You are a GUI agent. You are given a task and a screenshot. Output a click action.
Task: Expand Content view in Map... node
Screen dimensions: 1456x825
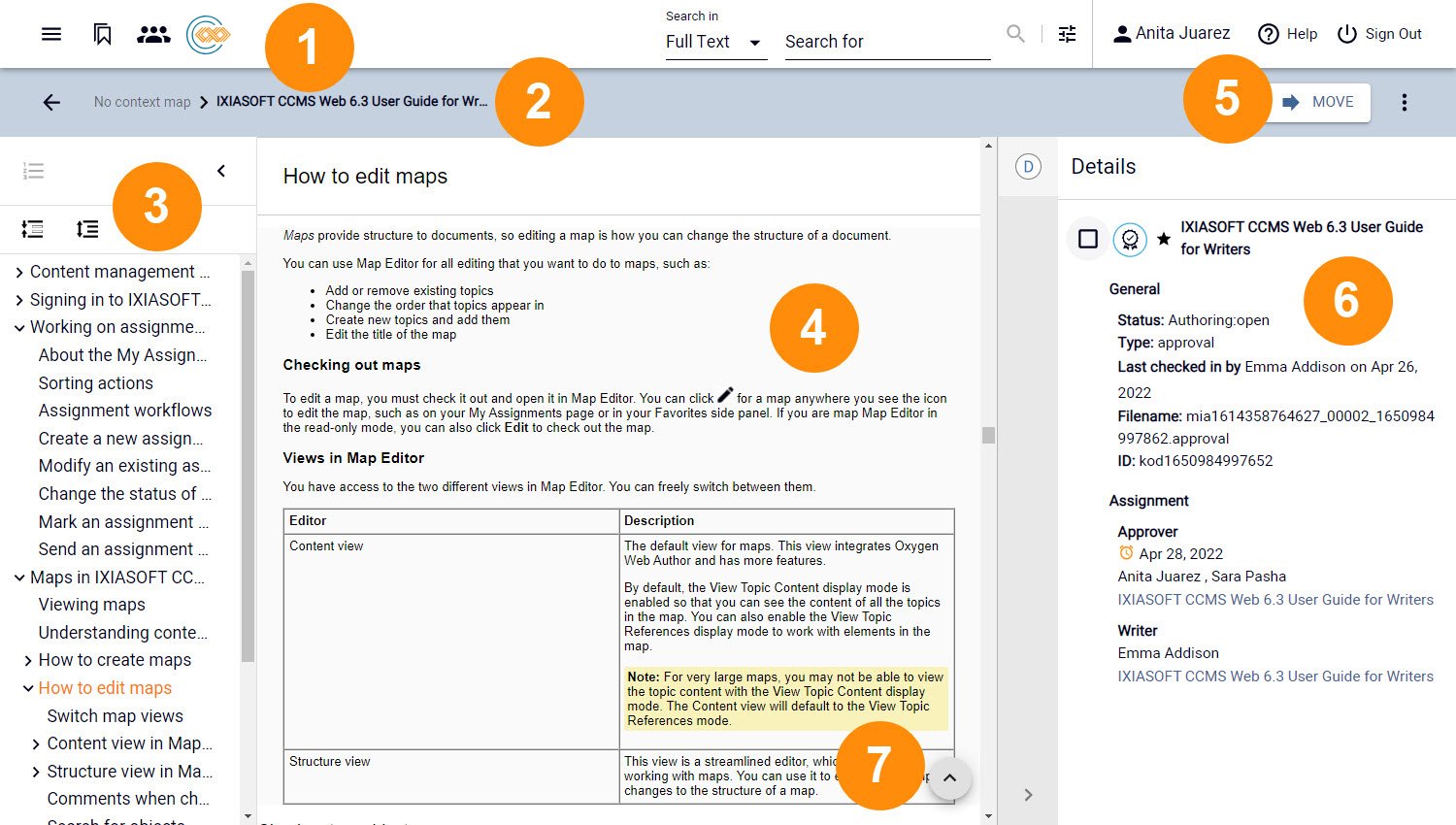click(x=37, y=744)
